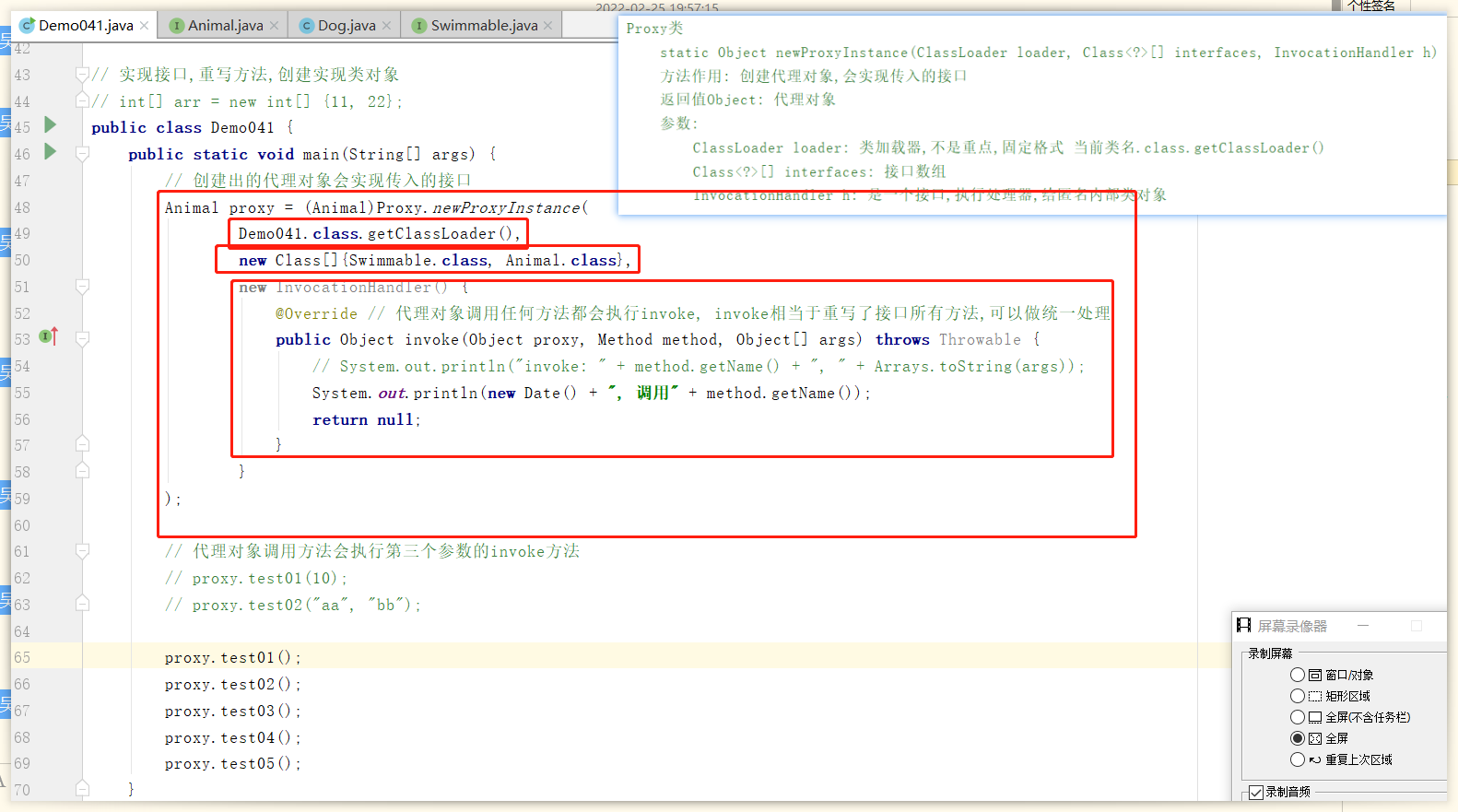Click the film-strip icon of 屏幕录像器

click(x=1244, y=626)
